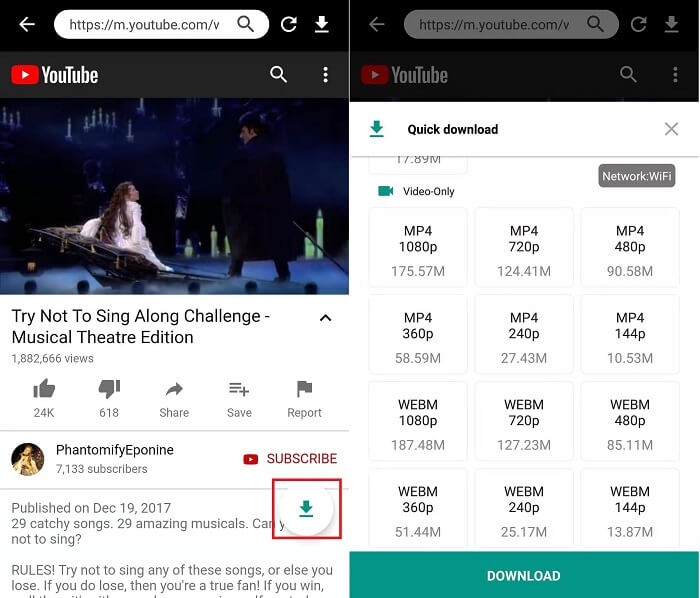
Task: Reload icon on right dimmed screen
Action: click(x=639, y=24)
